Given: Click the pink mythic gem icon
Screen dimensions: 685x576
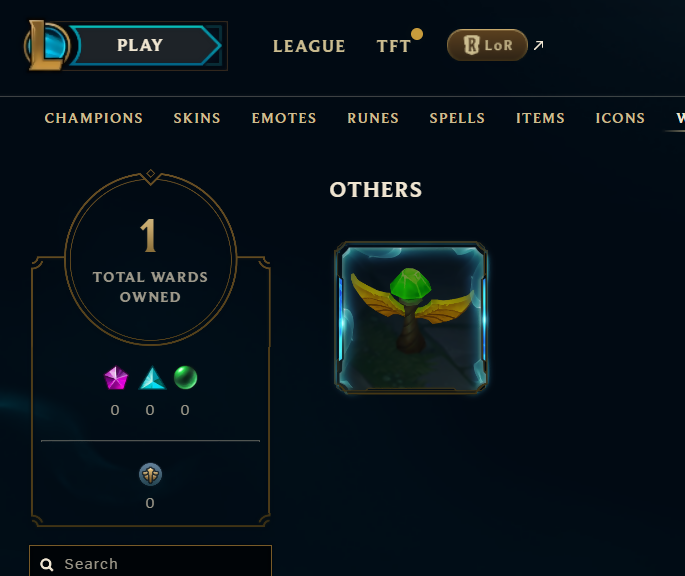Looking at the screenshot, I should click(116, 378).
